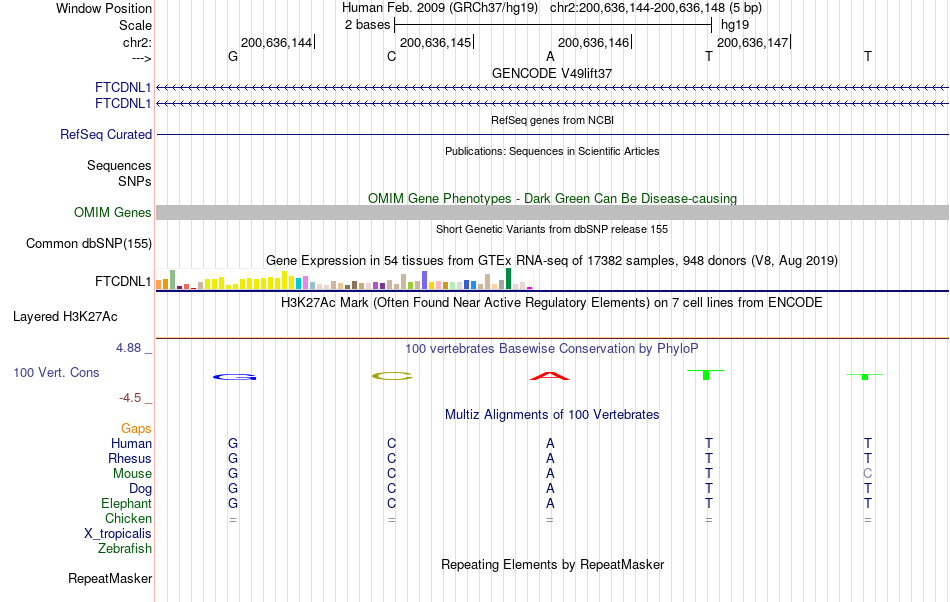Click the Mouse alignment row label
Image resolution: width=950 pixels, height=602 pixels.
(x=132, y=474)
